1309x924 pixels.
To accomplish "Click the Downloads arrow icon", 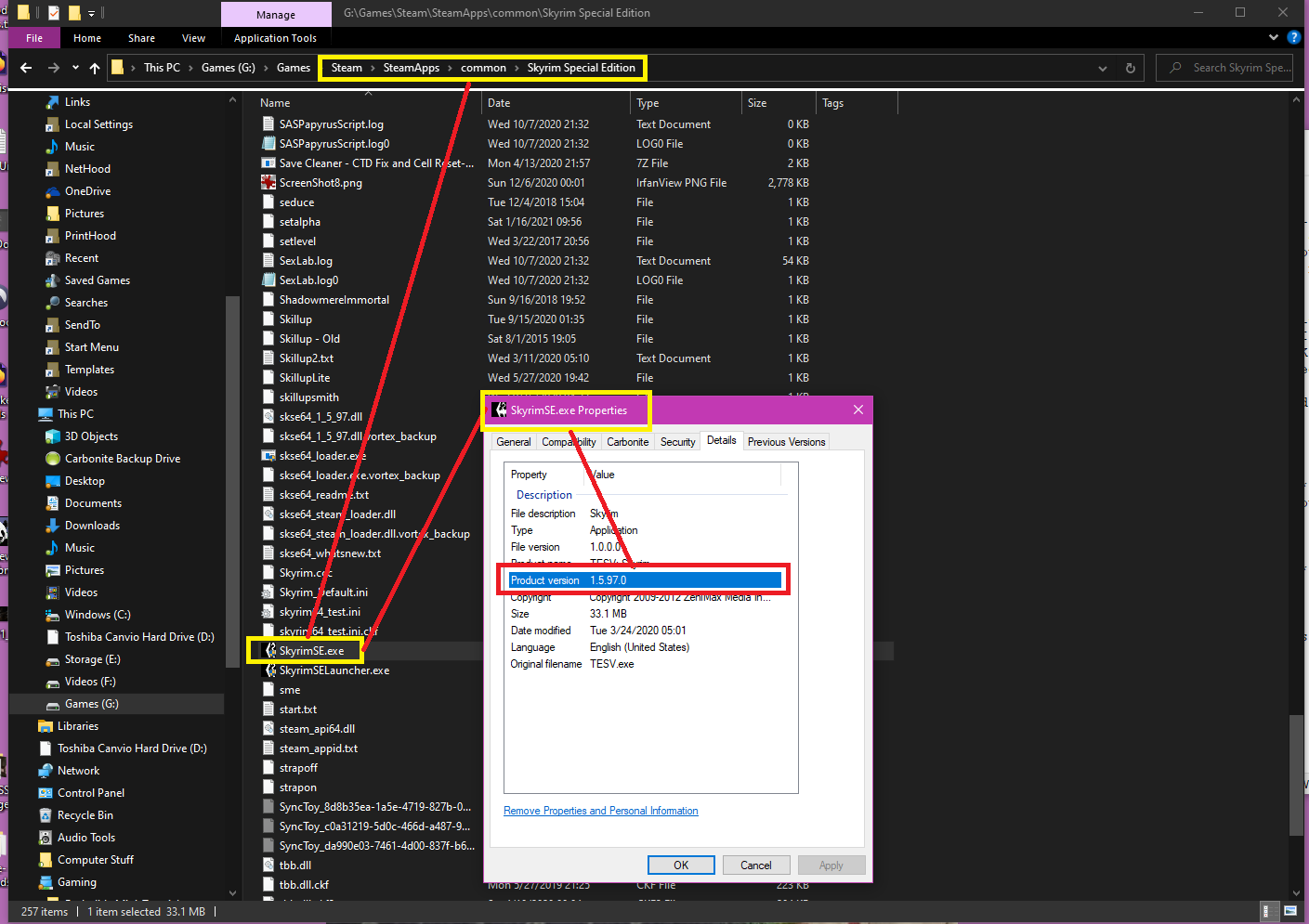I will [53, 526].
